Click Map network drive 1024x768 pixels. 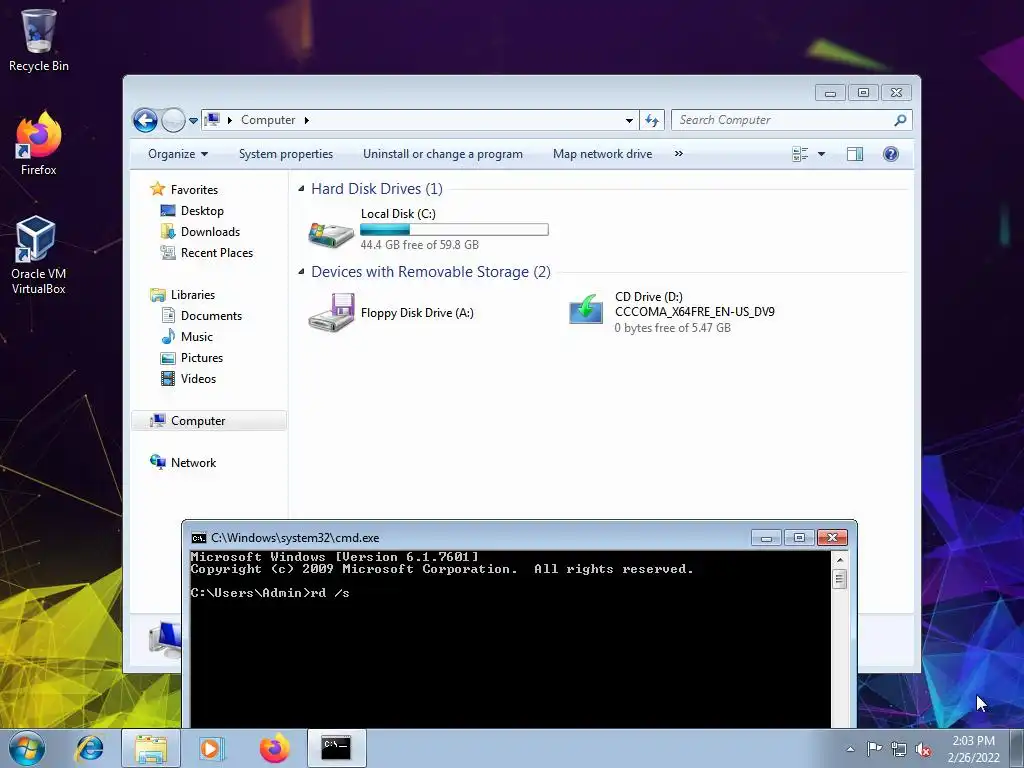602,154
